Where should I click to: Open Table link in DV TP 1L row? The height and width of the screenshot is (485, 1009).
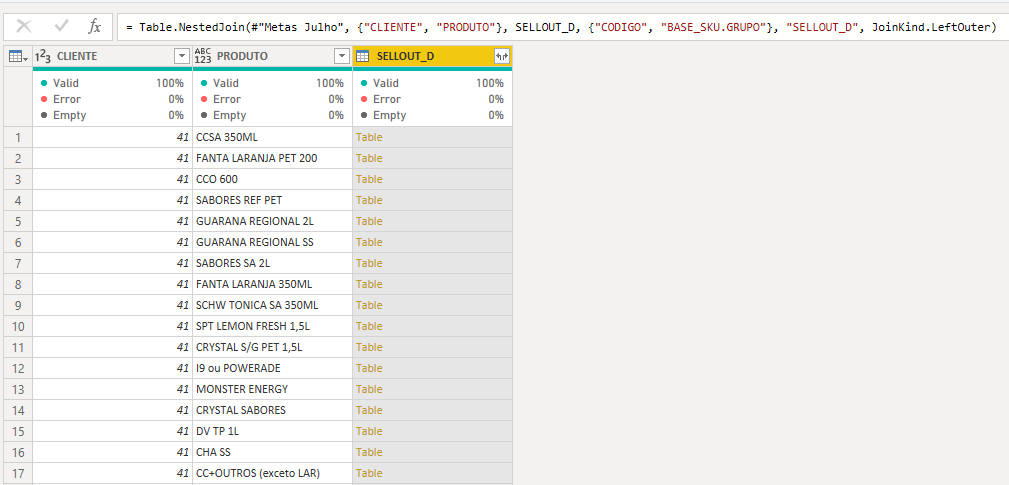point(369,431)
